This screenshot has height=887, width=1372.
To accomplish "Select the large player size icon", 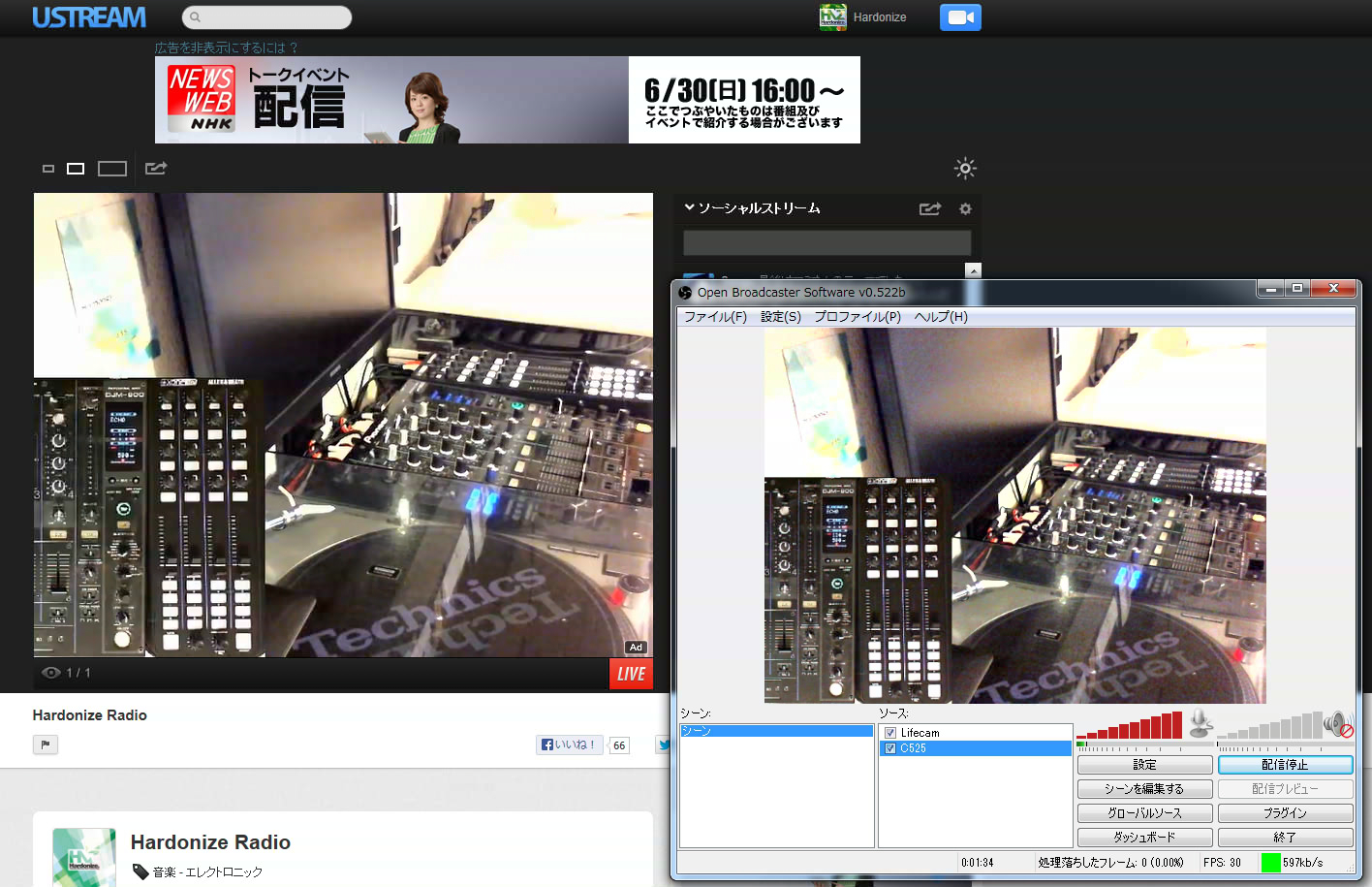I will 112,169.
